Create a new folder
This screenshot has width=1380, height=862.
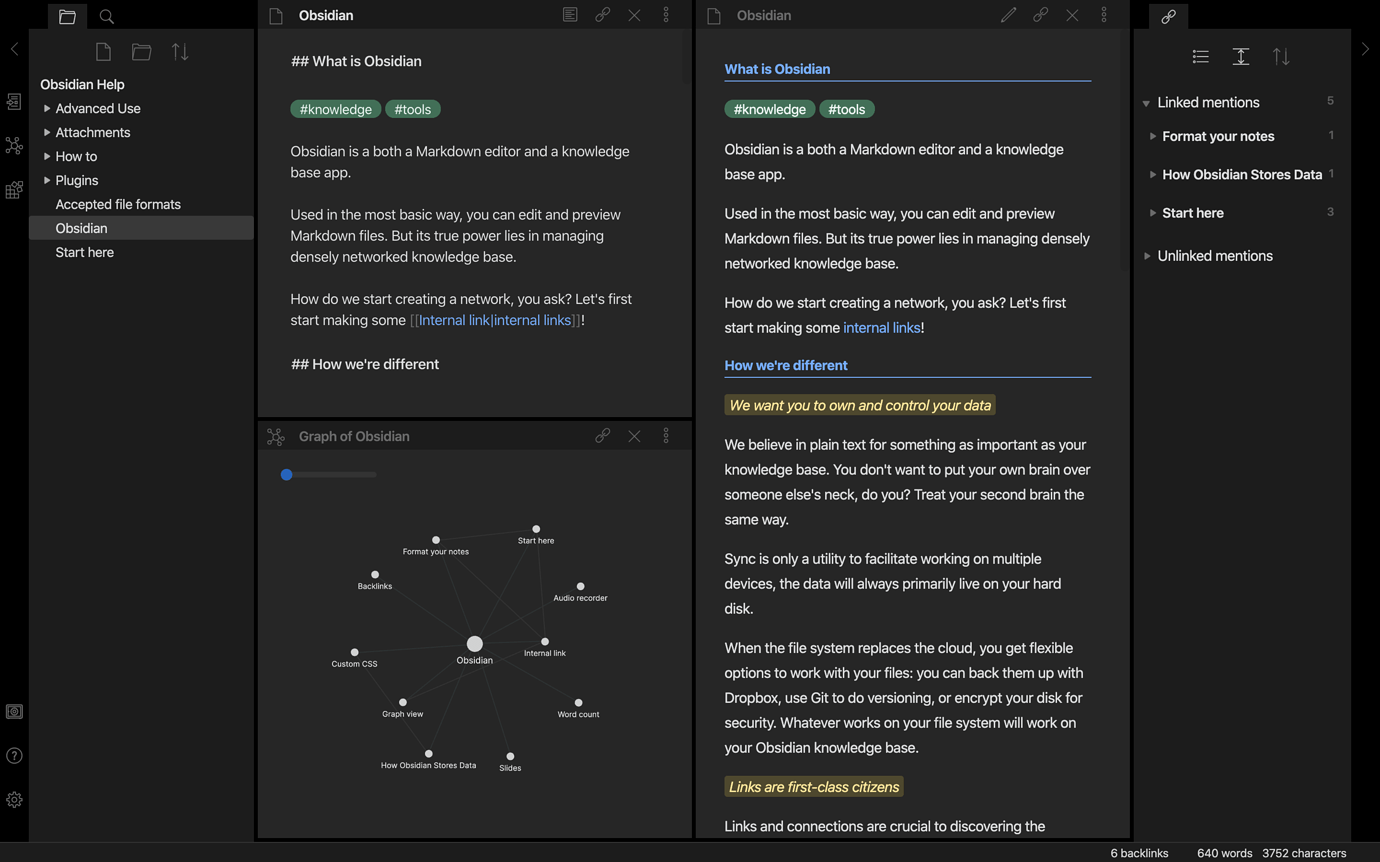[142, 52]
